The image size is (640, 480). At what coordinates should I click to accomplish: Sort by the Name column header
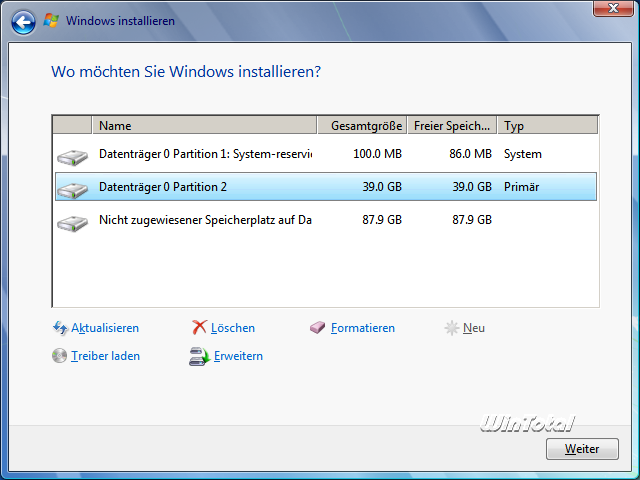(204, 125)
